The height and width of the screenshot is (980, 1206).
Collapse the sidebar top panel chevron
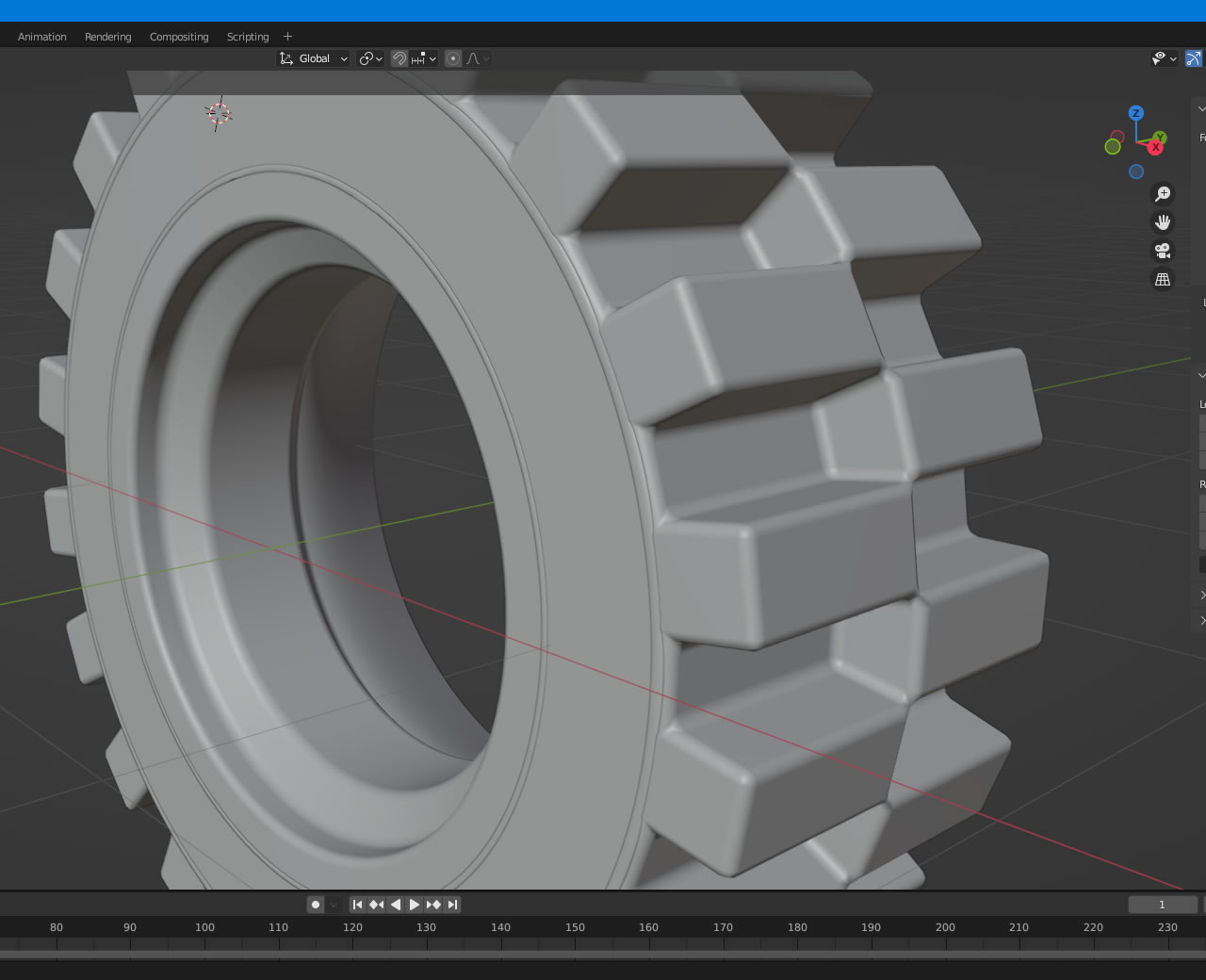pos(1201,108)
